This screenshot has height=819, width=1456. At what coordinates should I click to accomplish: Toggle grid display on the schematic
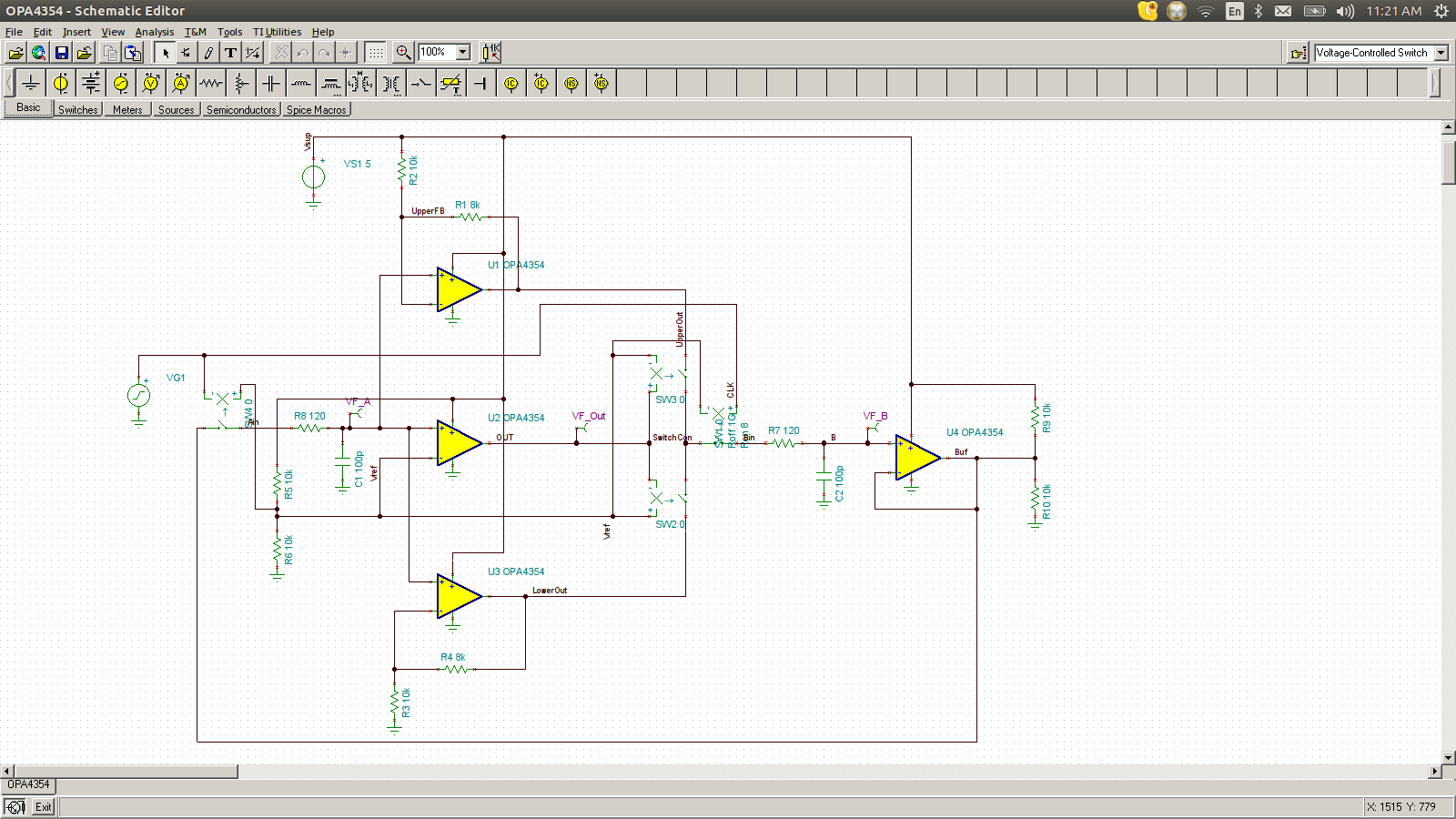point(375,52)
